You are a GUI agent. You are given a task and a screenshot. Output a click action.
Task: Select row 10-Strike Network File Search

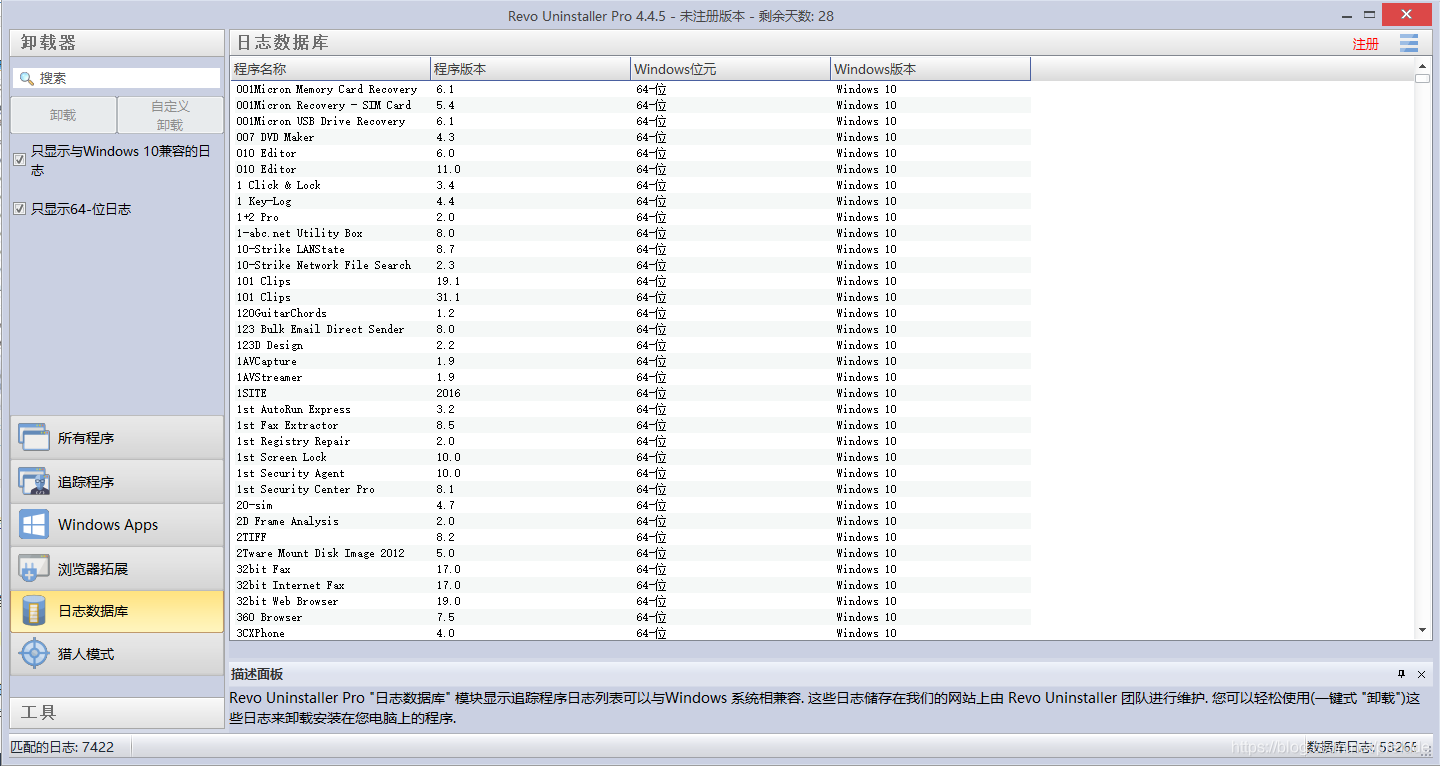[630, 265]
